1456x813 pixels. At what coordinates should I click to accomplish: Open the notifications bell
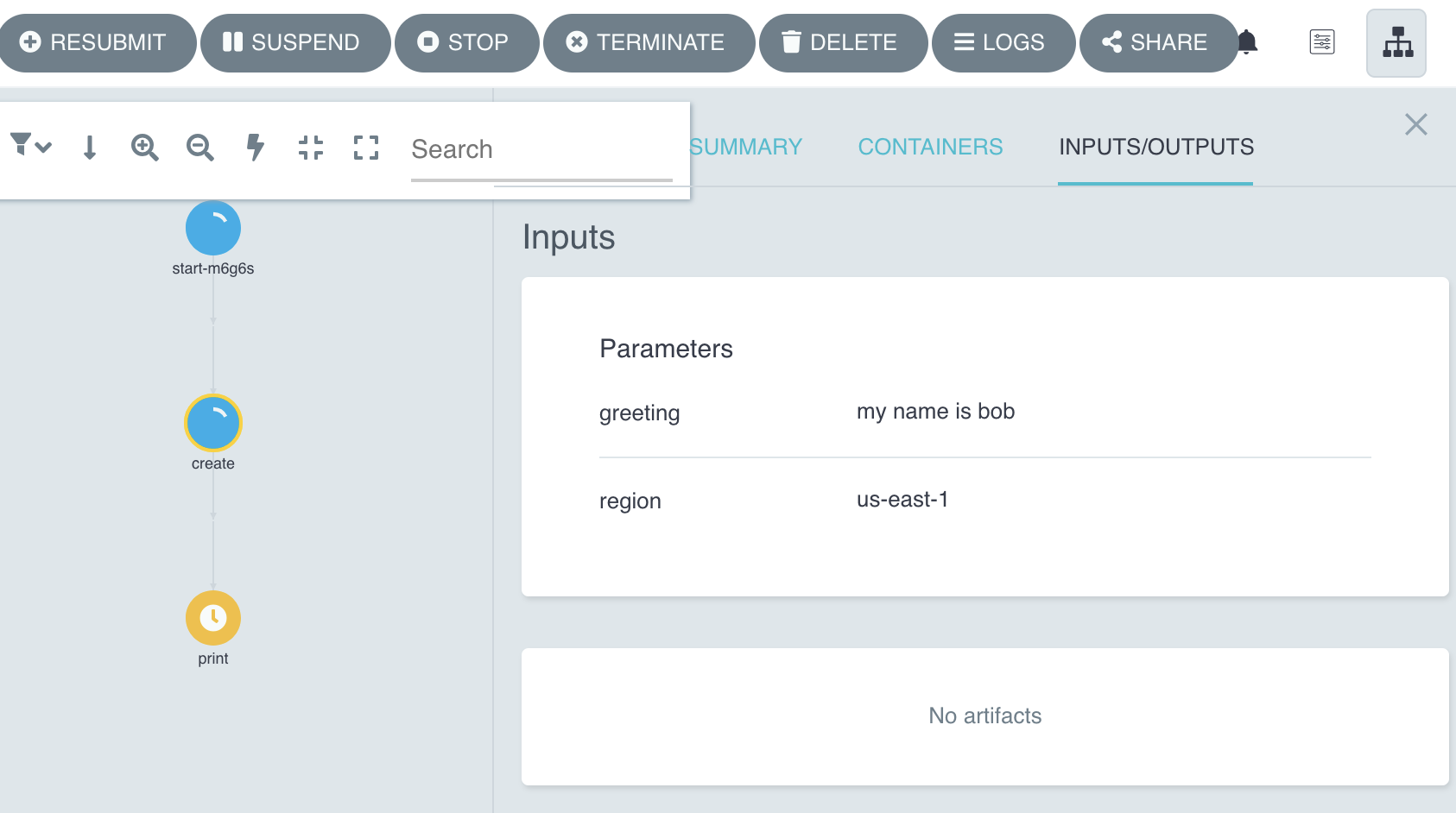coord(1249,41)
